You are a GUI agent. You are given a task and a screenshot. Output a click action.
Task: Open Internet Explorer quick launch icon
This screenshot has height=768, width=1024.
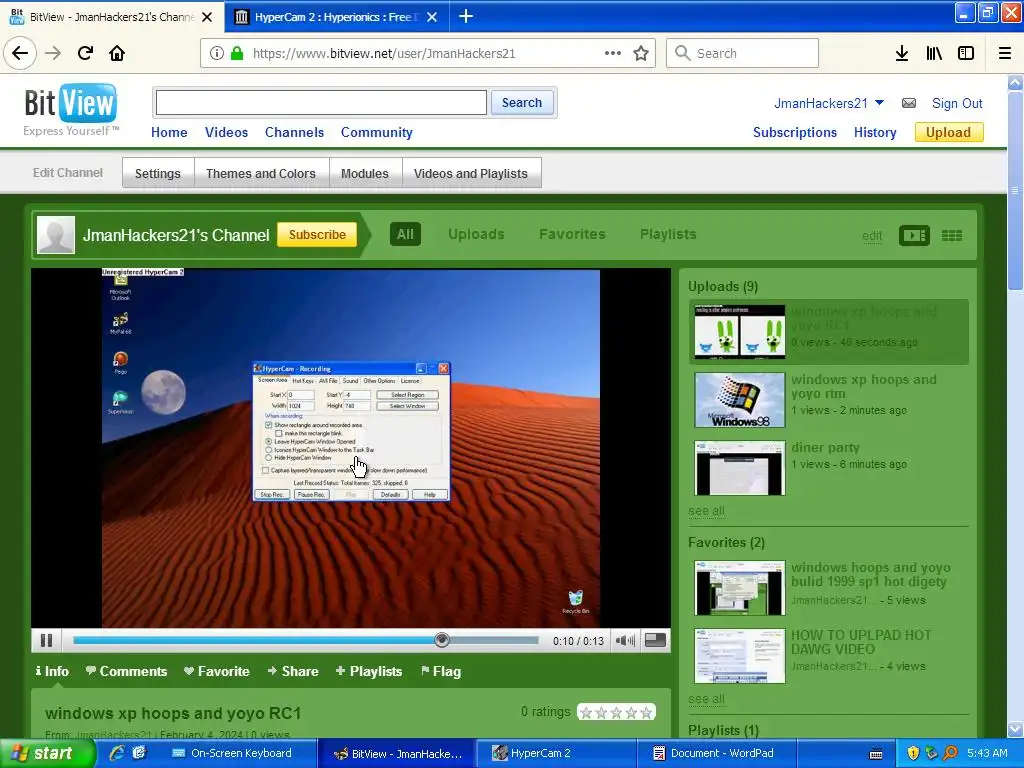[117, 753]
